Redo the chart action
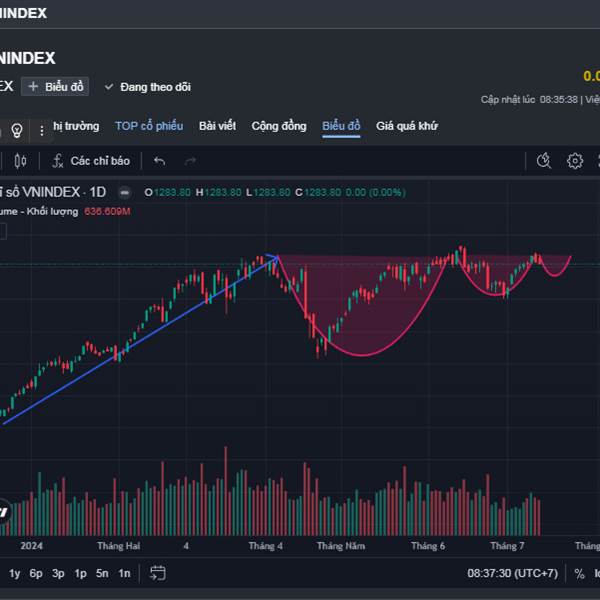The image size is (600, 600). [x=190, y=161]
